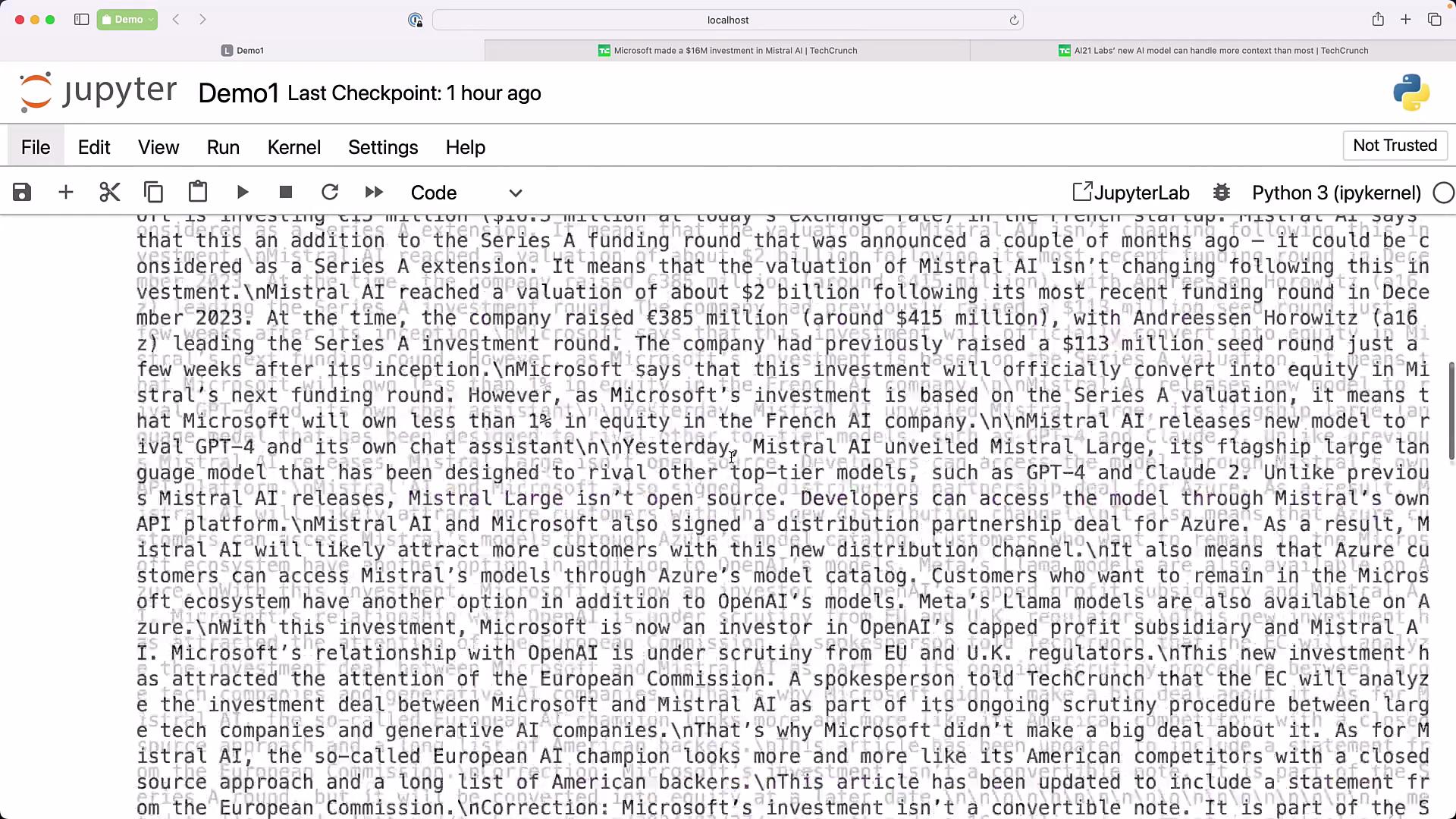Cut the selected cell with the scissors icon
The image size is (1456, 819).
(110, 193)
